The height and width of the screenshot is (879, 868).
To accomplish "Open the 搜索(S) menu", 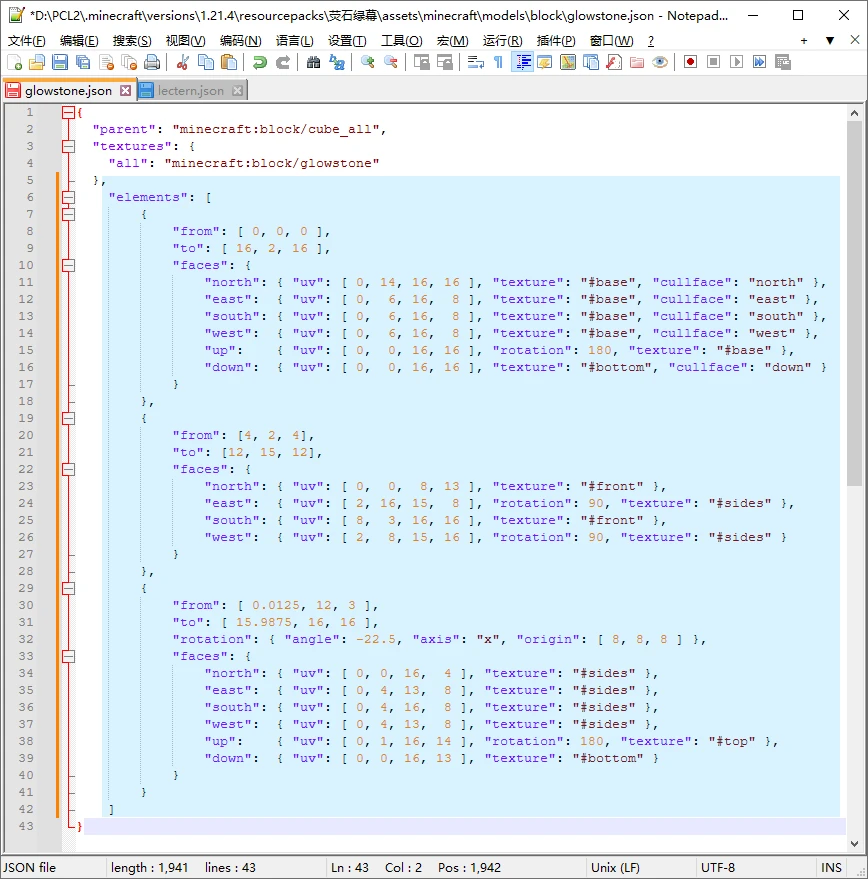I will coord(132,40).
